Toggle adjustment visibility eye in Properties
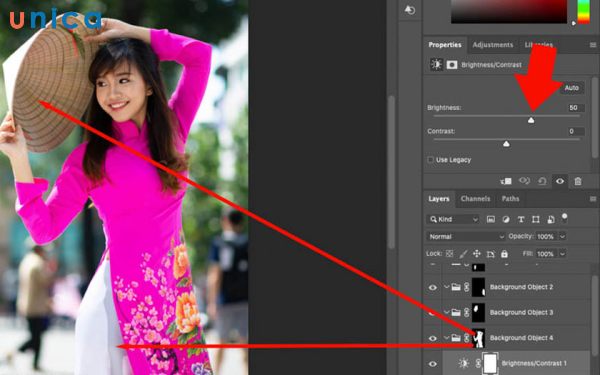600x375 pixels. coord(560,181)
